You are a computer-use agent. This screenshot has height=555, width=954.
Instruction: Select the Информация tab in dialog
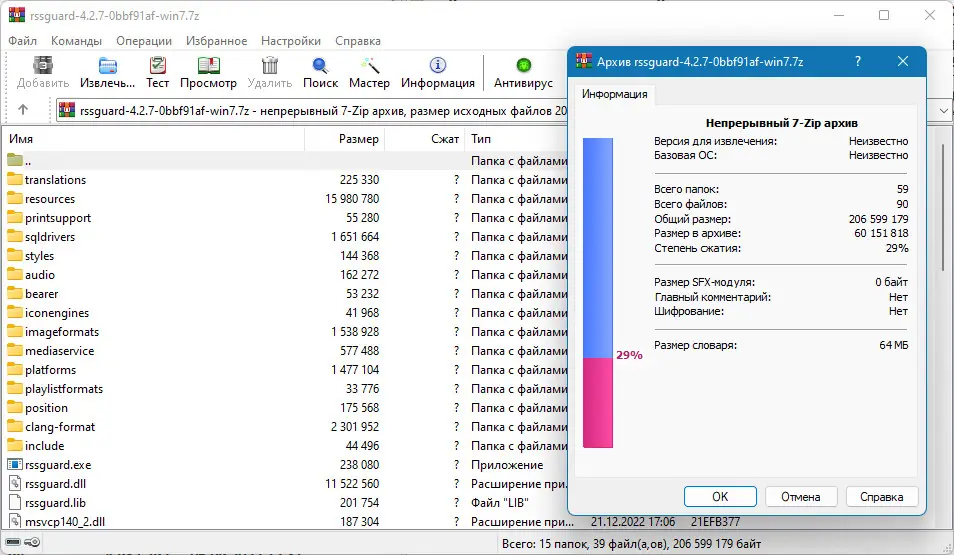point(615,94)
